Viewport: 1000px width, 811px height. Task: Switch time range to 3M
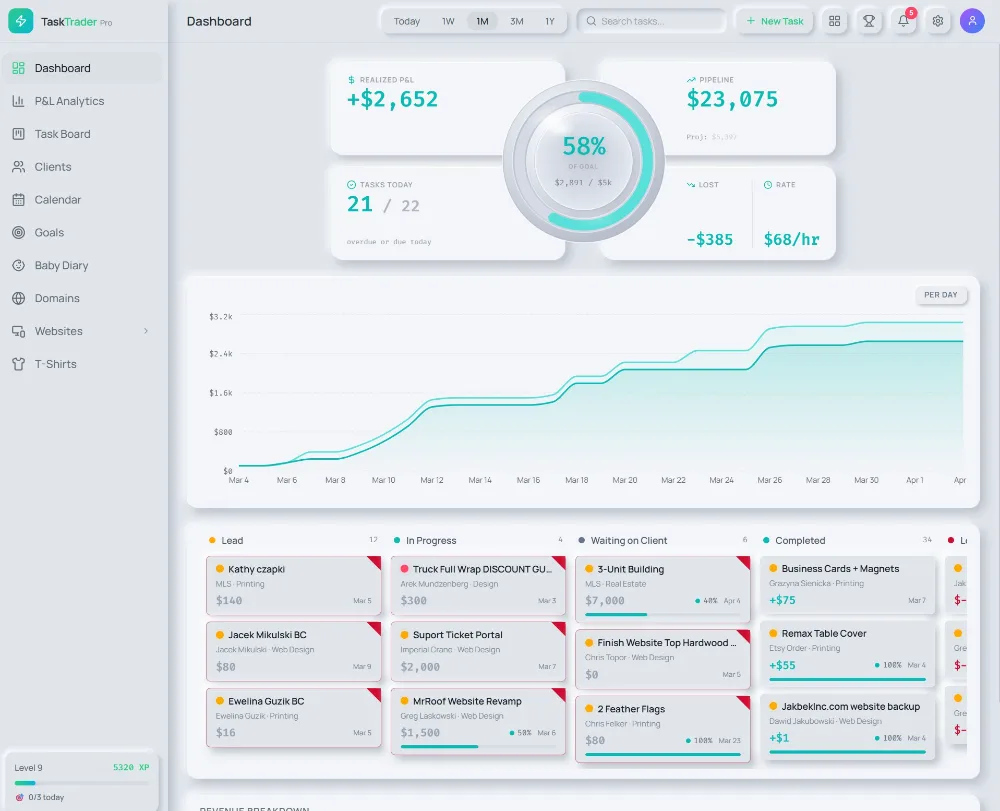[x=516, y=21]
